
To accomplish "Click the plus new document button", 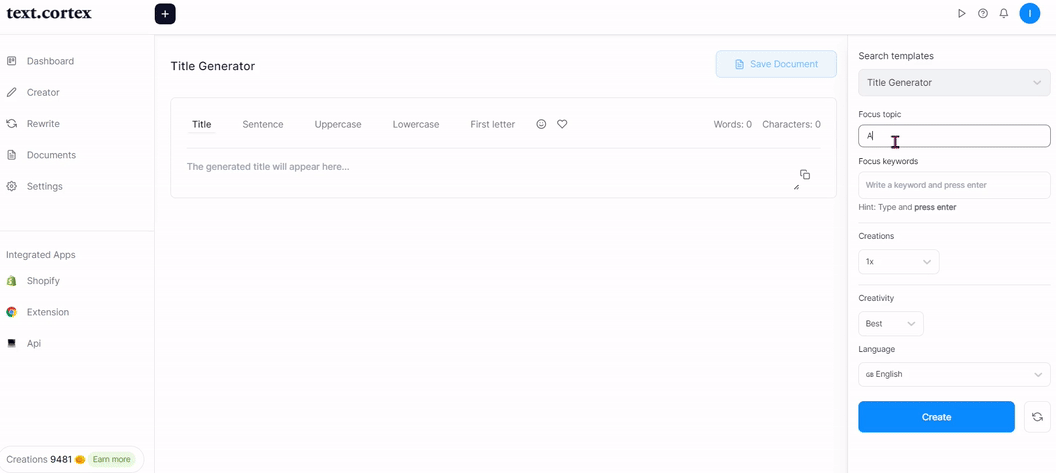I will click(x=165, y=13).
